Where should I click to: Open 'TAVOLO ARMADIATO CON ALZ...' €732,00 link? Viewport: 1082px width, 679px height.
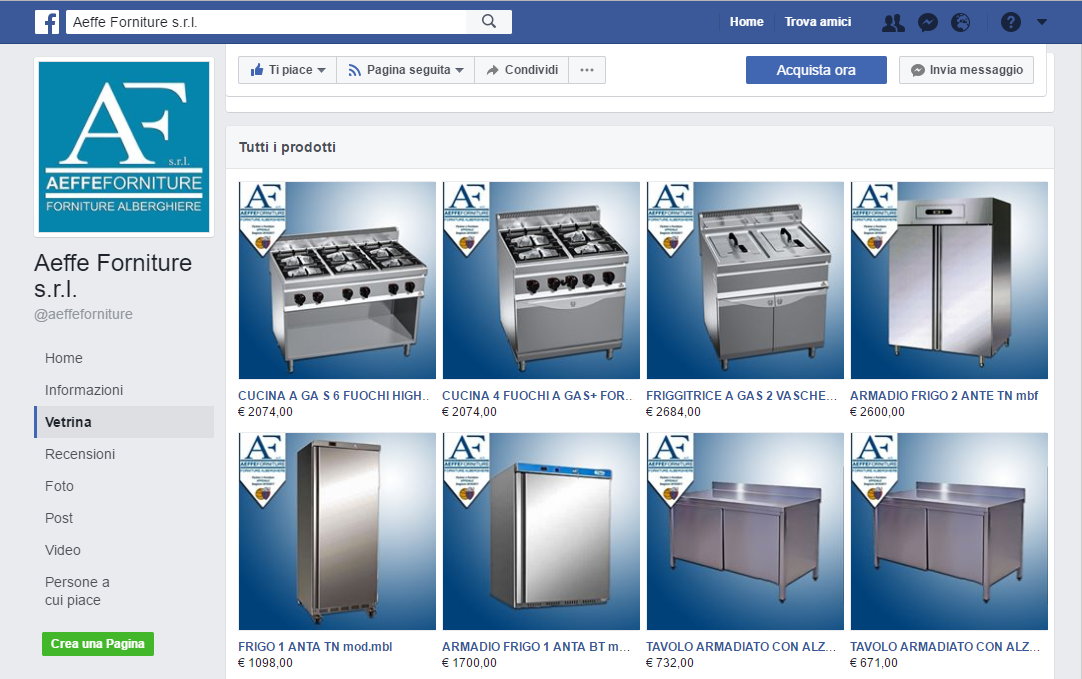pyautogui.click(x=741, y=647)
